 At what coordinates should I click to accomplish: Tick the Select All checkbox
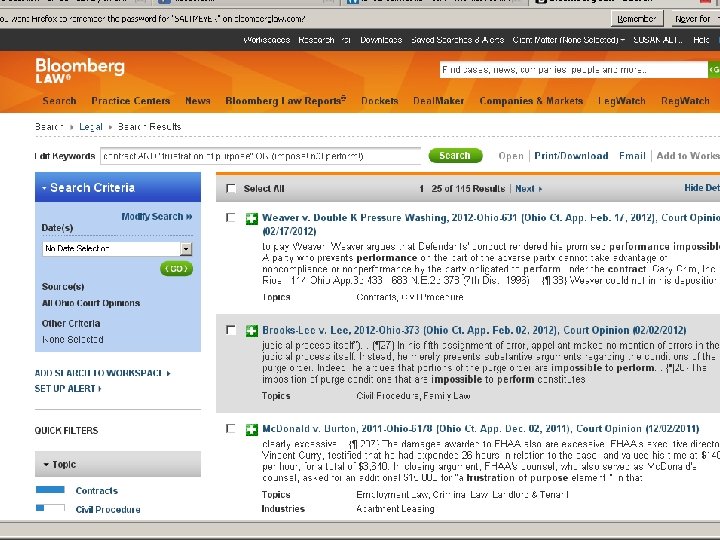[231, 188]
